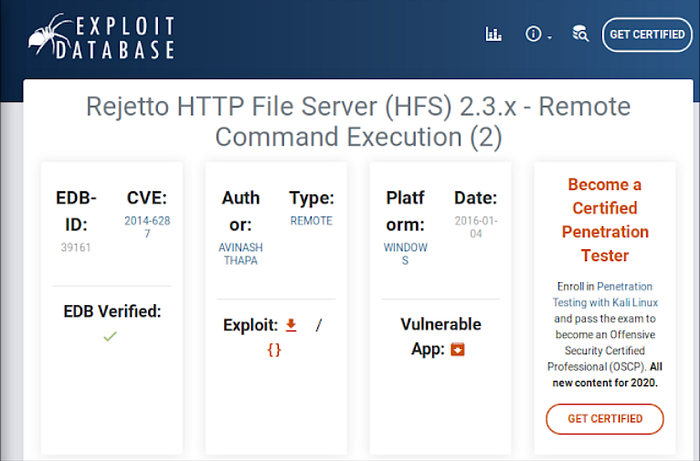The width and height of the screenshot is (700, 461).
Task: Filter by WINDOWS platform link
Action: (405, 253)
